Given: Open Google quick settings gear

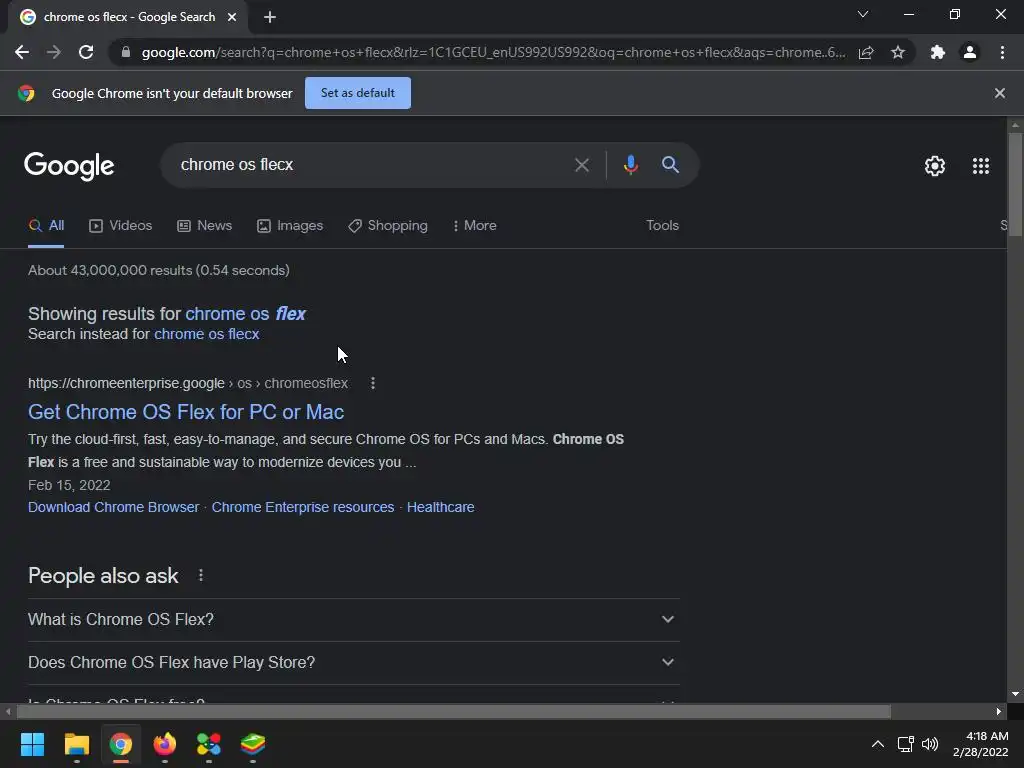Looking at the screenshot, I should click(935, 166).
